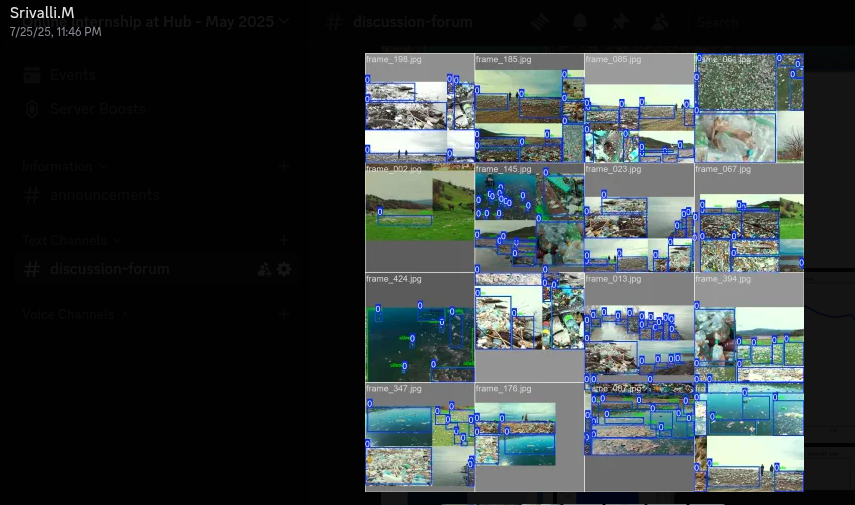Open the Threads icon in channel header

pos(540,22)
